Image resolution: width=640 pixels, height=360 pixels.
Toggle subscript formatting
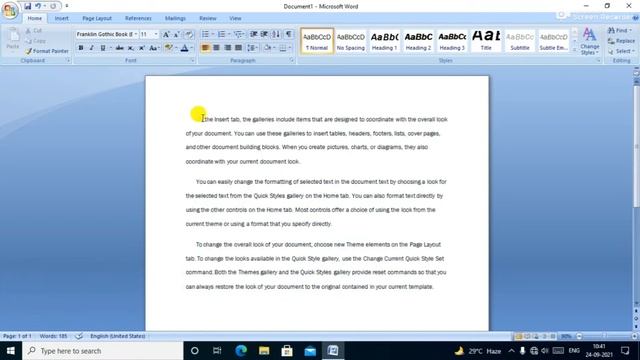(x=131, y=48)
